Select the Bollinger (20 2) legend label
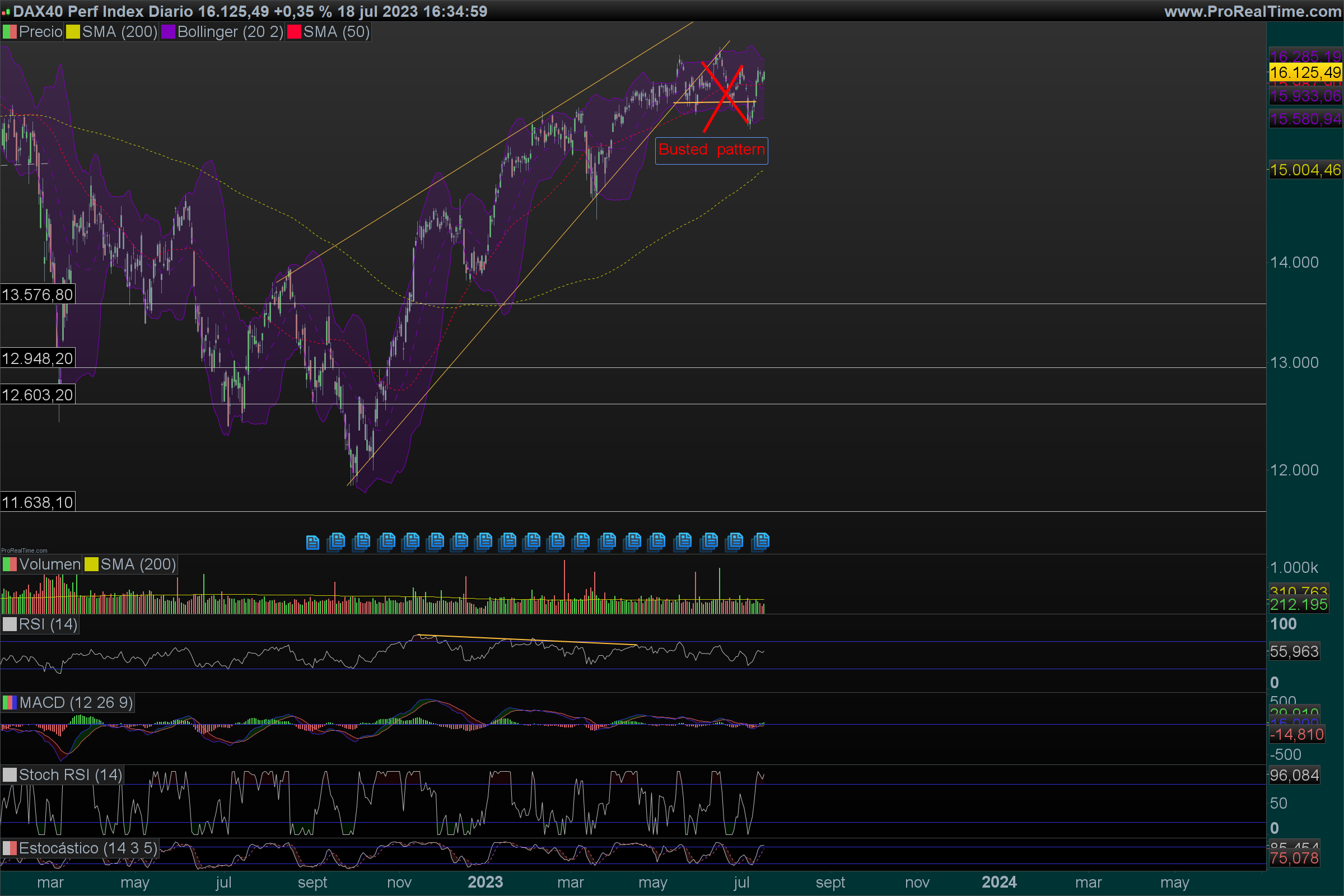The height and width of the screenshot is (896, 1344). [230, 32]
